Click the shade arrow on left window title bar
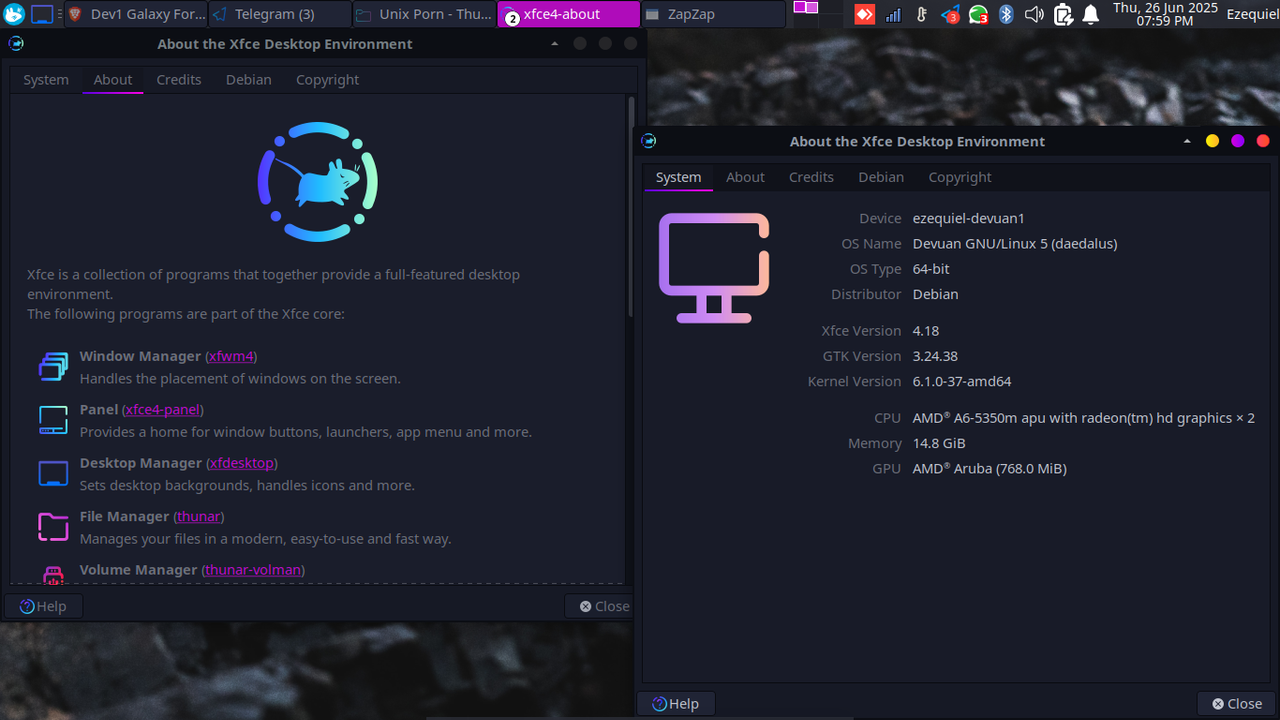The height and width of the screenshot is (720, 1280). 555,44
